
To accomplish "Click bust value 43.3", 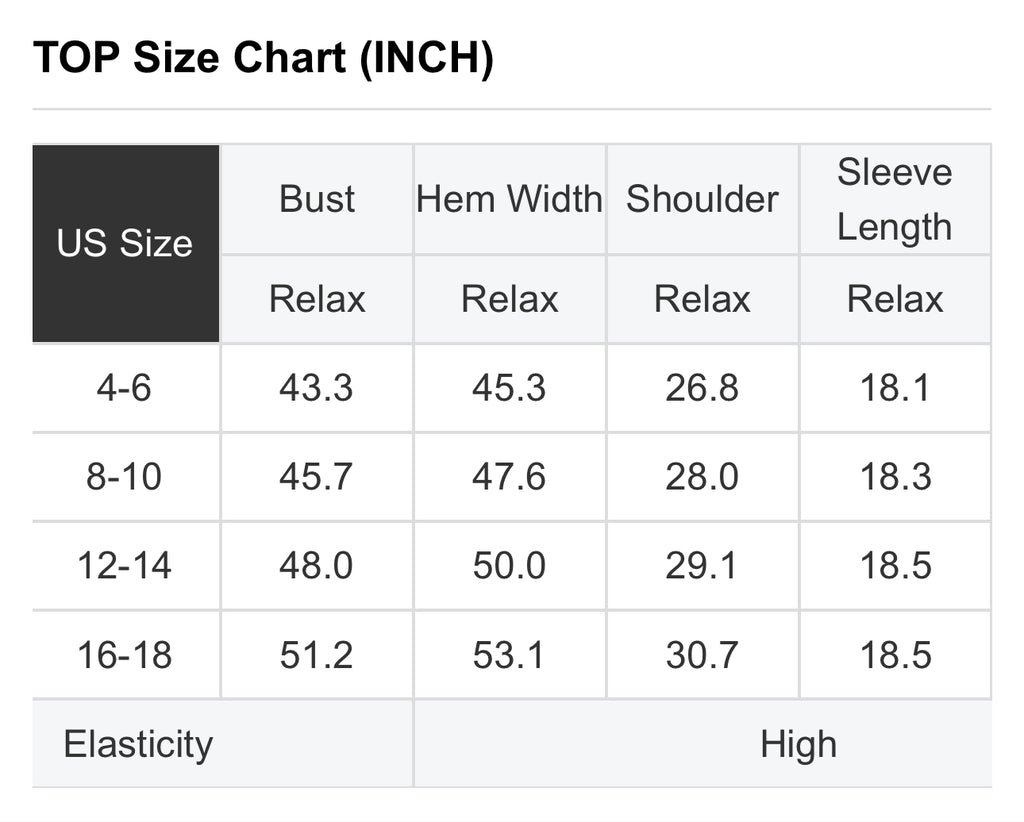I will [316, 388].
